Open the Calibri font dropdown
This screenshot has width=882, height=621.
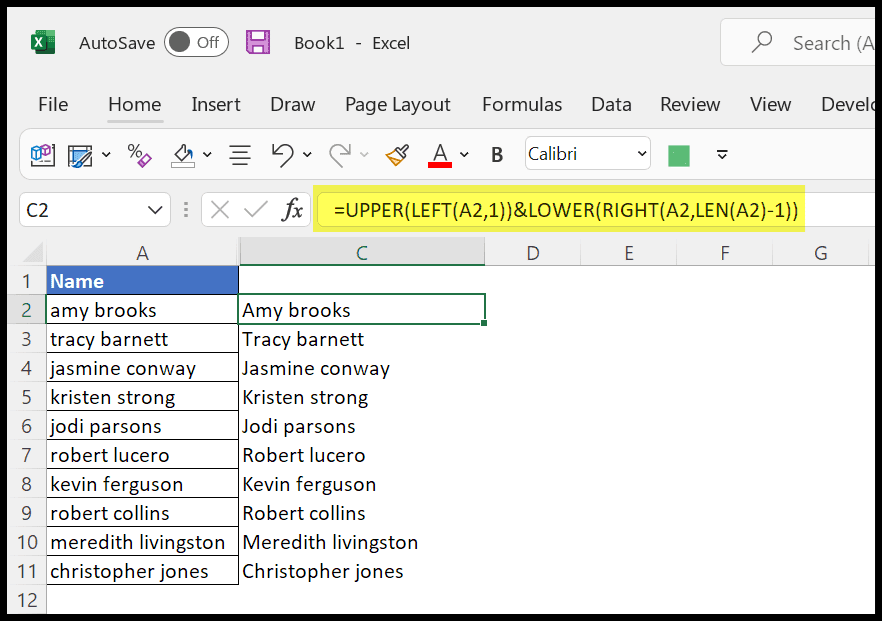click(642, 154)
